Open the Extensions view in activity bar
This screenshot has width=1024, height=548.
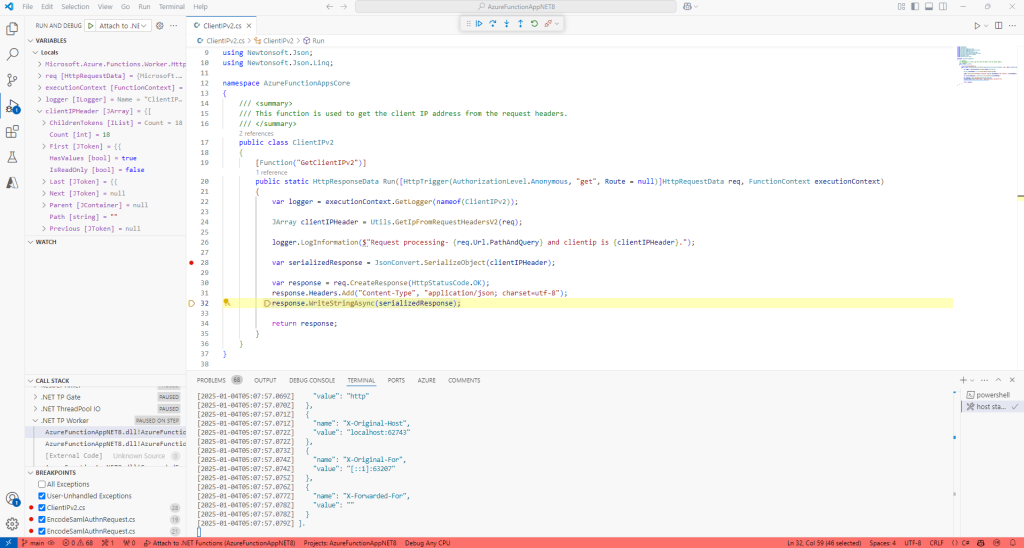(x=13, y=131)
